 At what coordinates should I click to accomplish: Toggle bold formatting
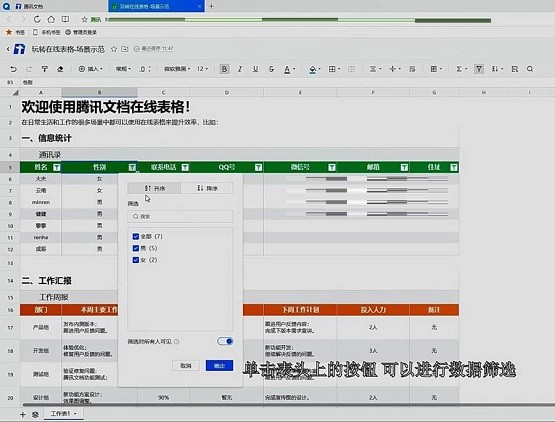tap(224, 69)
